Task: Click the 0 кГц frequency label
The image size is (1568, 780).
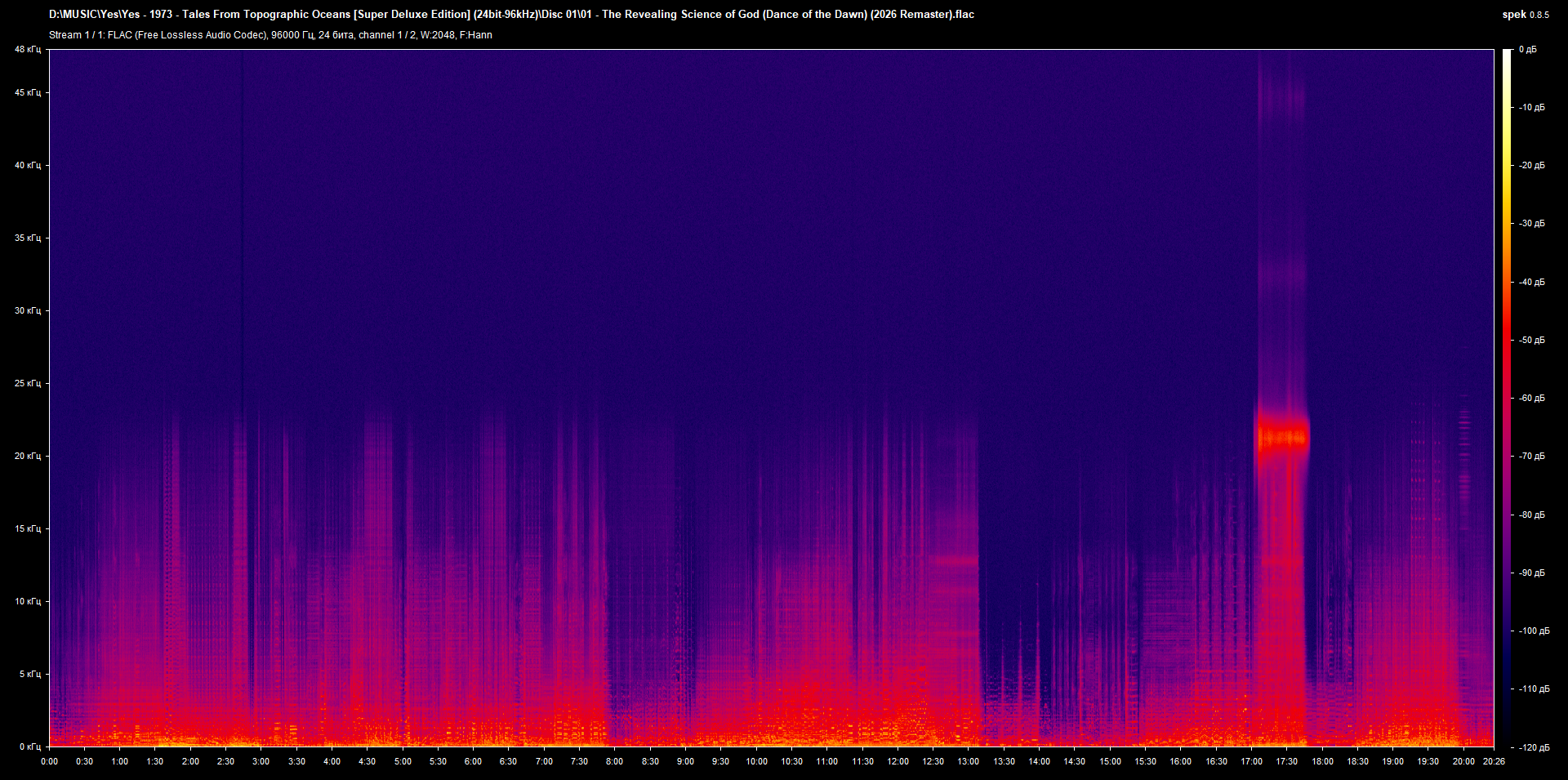Action: (x=30, y=747)
